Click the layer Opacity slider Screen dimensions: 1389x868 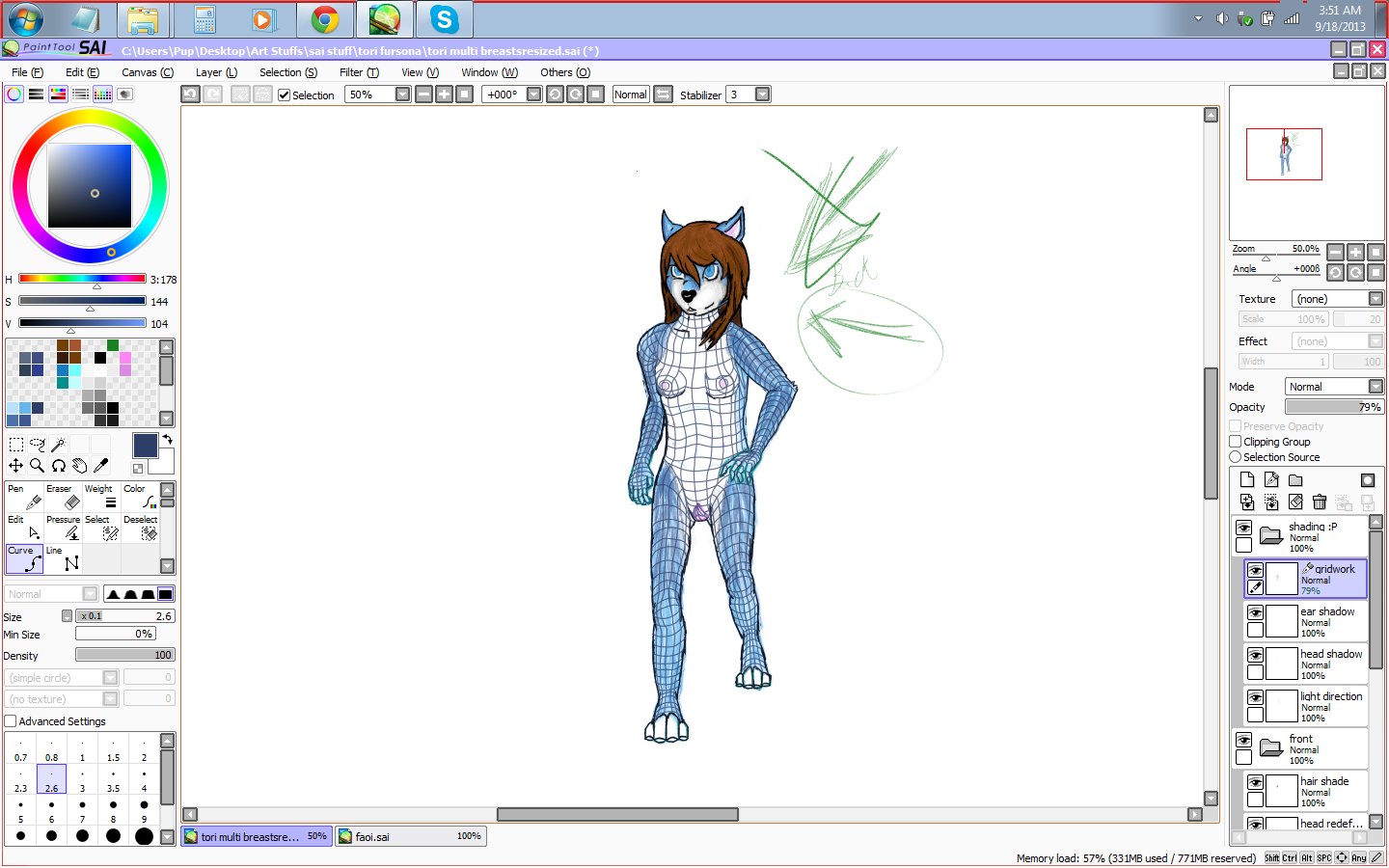tap(1334, 407)
